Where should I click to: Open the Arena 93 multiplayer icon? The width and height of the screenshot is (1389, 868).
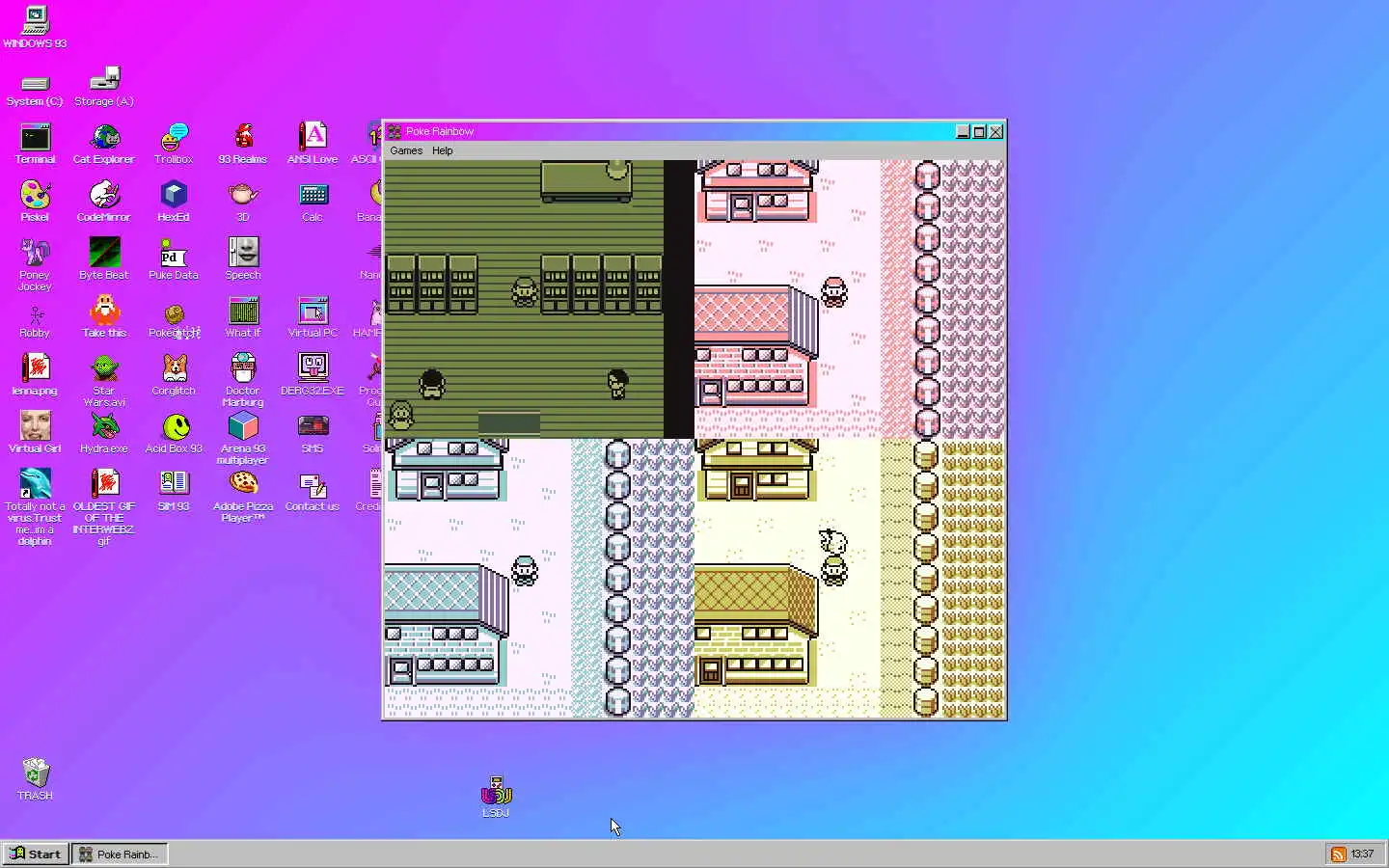tap(243, 439)
